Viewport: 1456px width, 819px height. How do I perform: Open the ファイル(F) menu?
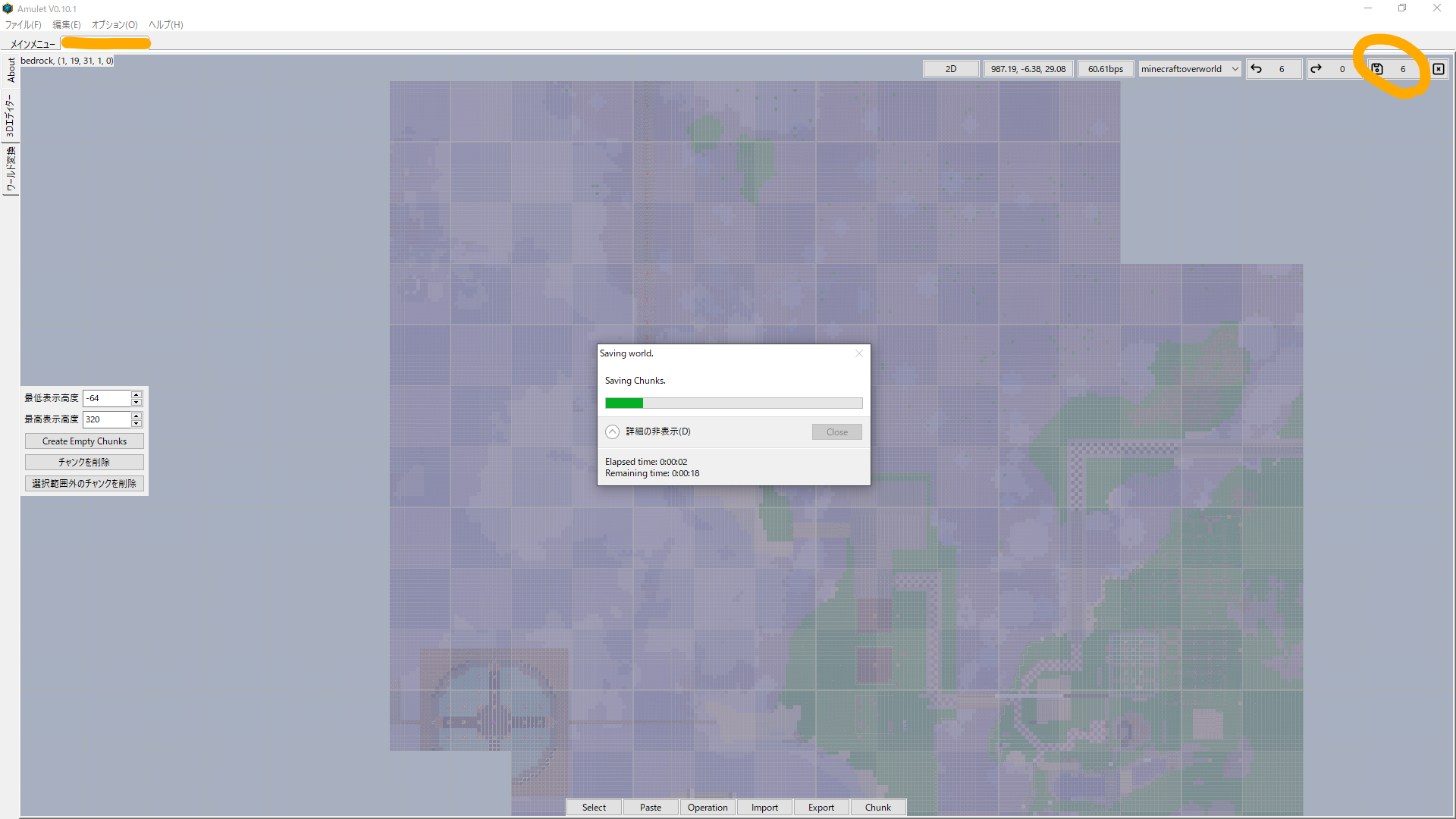(24, 24)
